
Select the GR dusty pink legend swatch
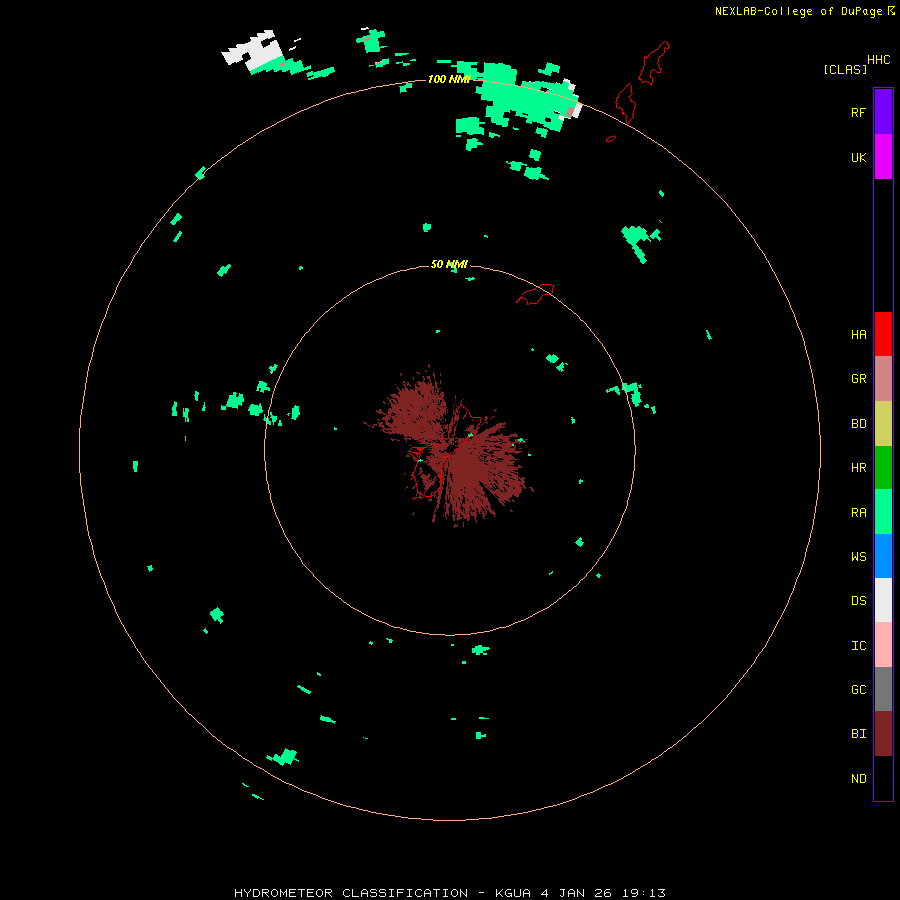click(883, 379)
